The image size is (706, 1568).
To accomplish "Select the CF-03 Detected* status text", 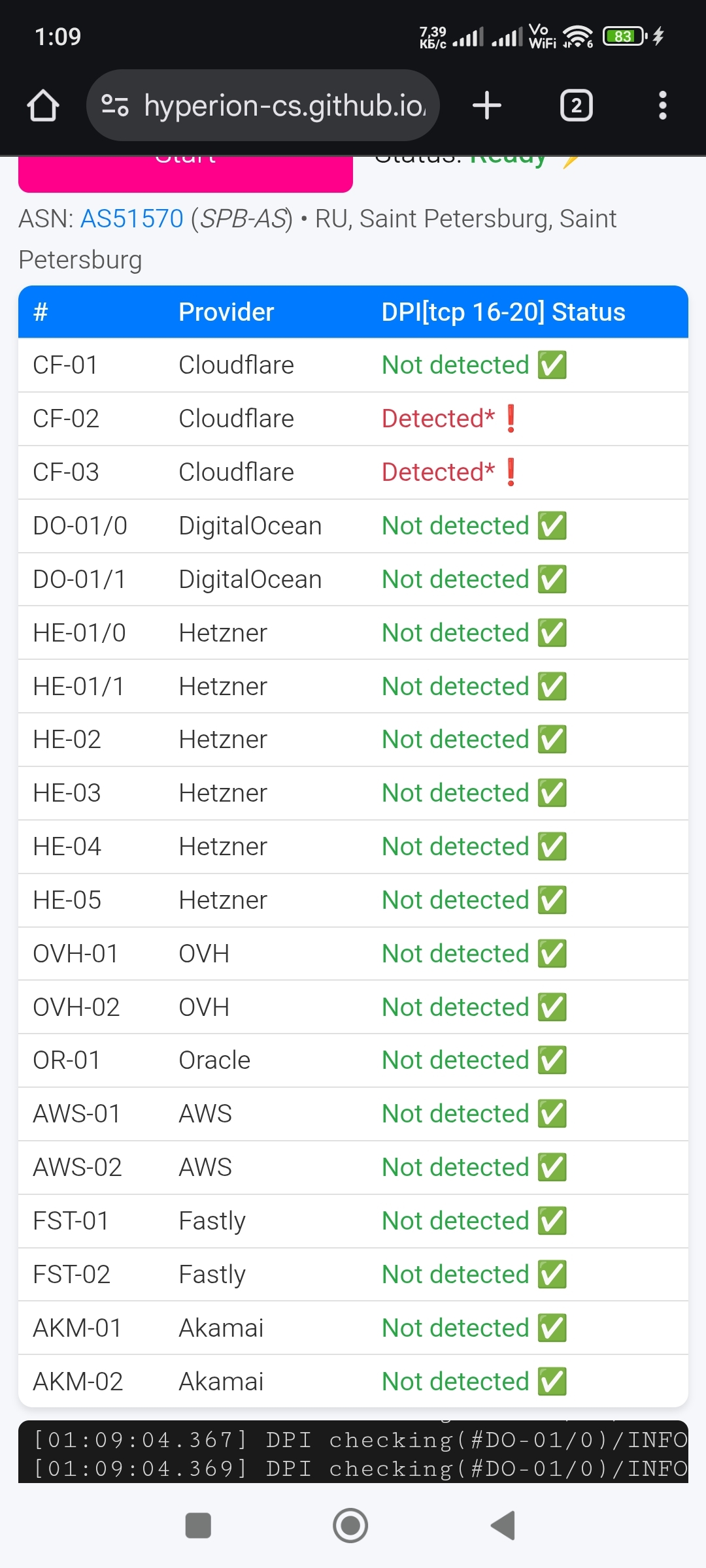I will pyautogui.click(x=438, y=472).
